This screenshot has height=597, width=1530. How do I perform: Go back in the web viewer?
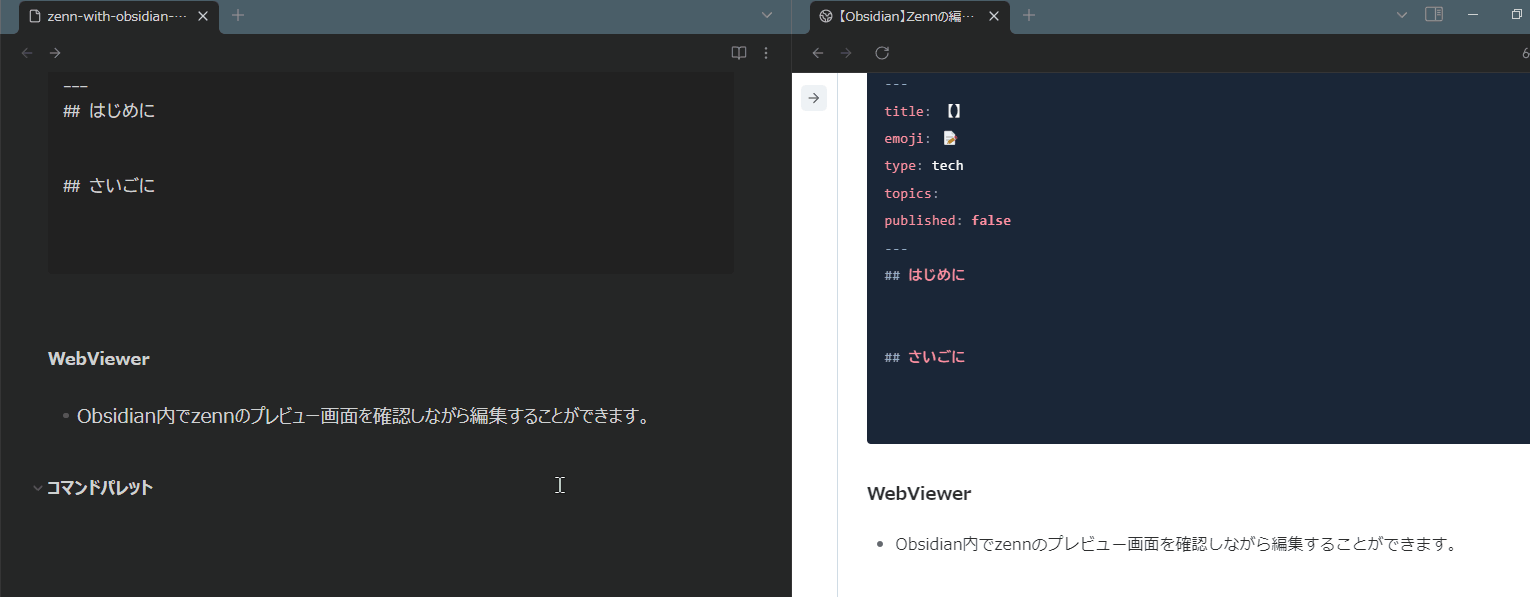pos(818,53)
